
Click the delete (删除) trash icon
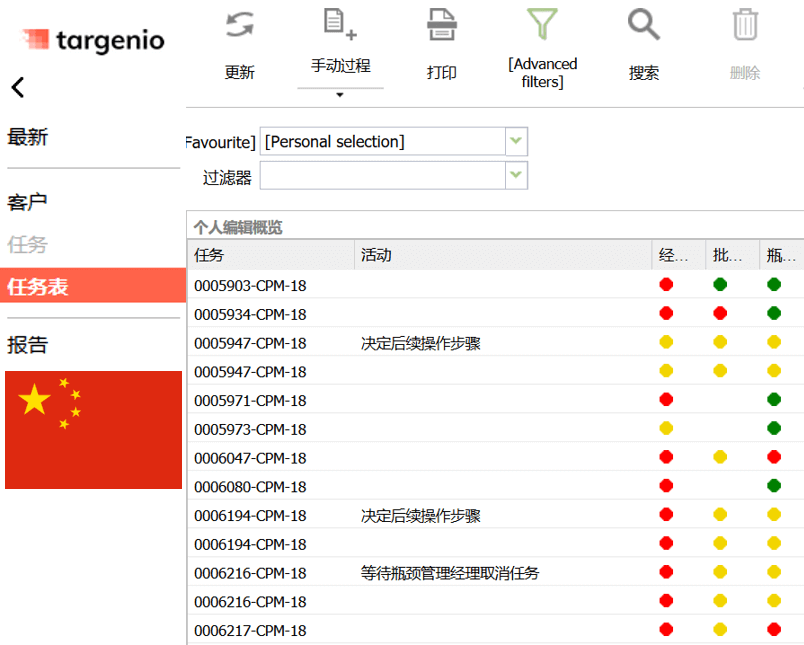click(x=745, y=25)
